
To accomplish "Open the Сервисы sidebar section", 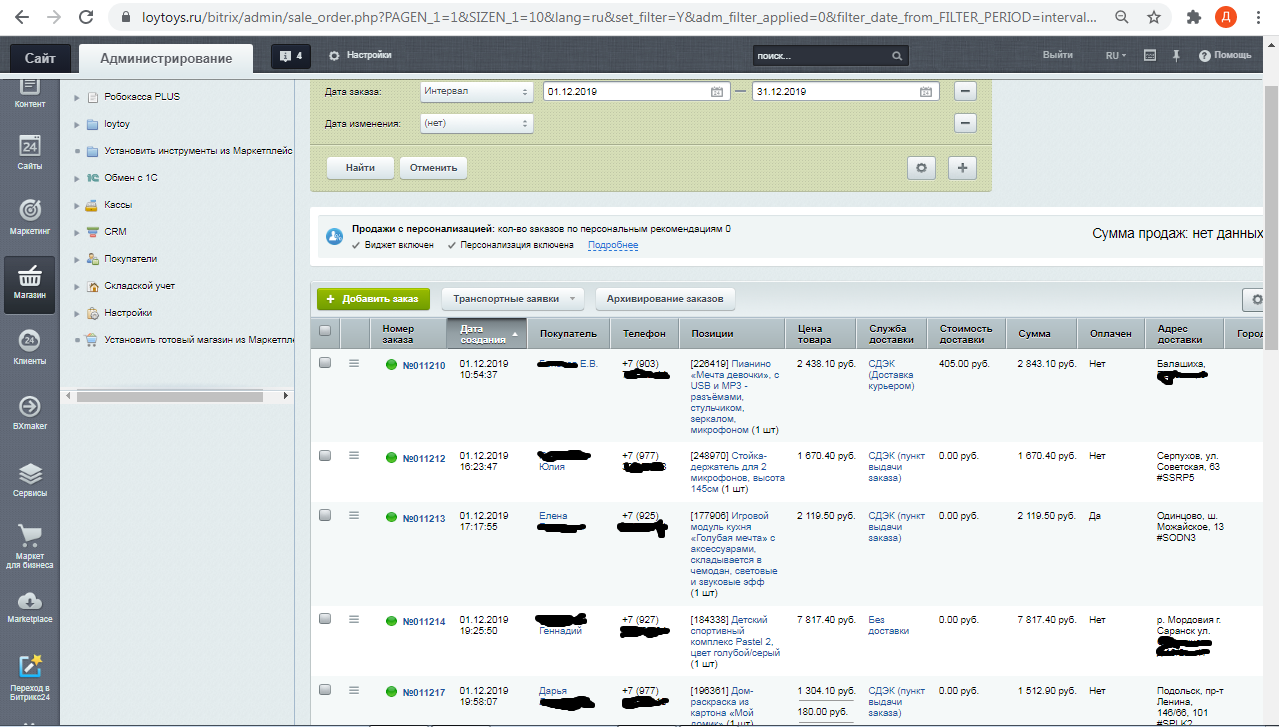I will 30,478.
